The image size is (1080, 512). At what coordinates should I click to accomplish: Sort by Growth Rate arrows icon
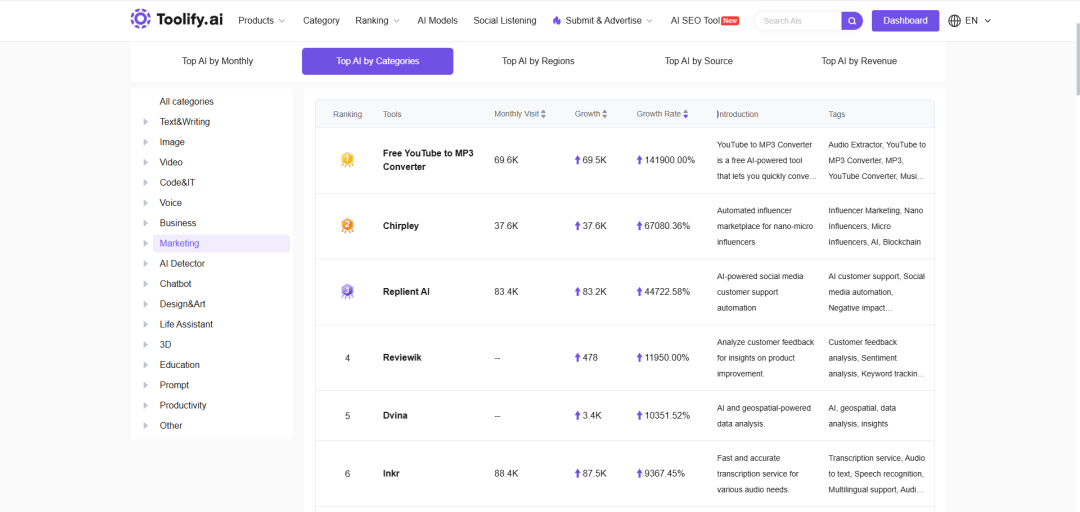[x=685, y=114]
